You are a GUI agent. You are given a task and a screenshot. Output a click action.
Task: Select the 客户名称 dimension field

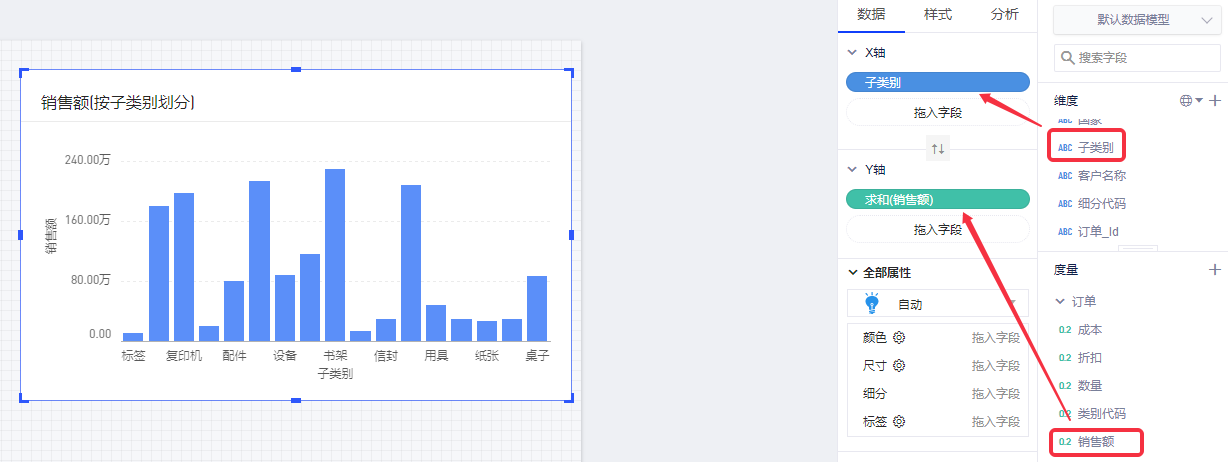click(x=1102, y=176)
